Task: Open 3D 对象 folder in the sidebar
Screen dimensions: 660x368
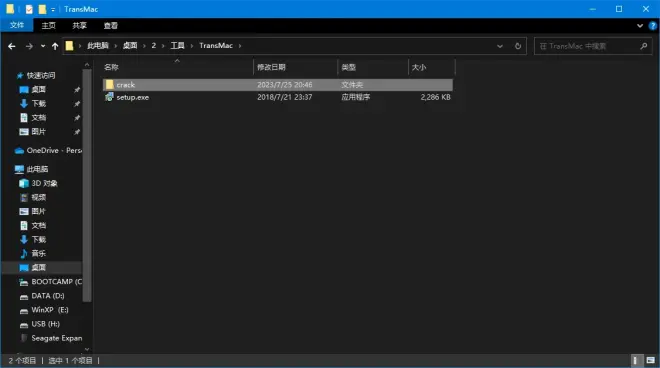Action: coord(44,183)
